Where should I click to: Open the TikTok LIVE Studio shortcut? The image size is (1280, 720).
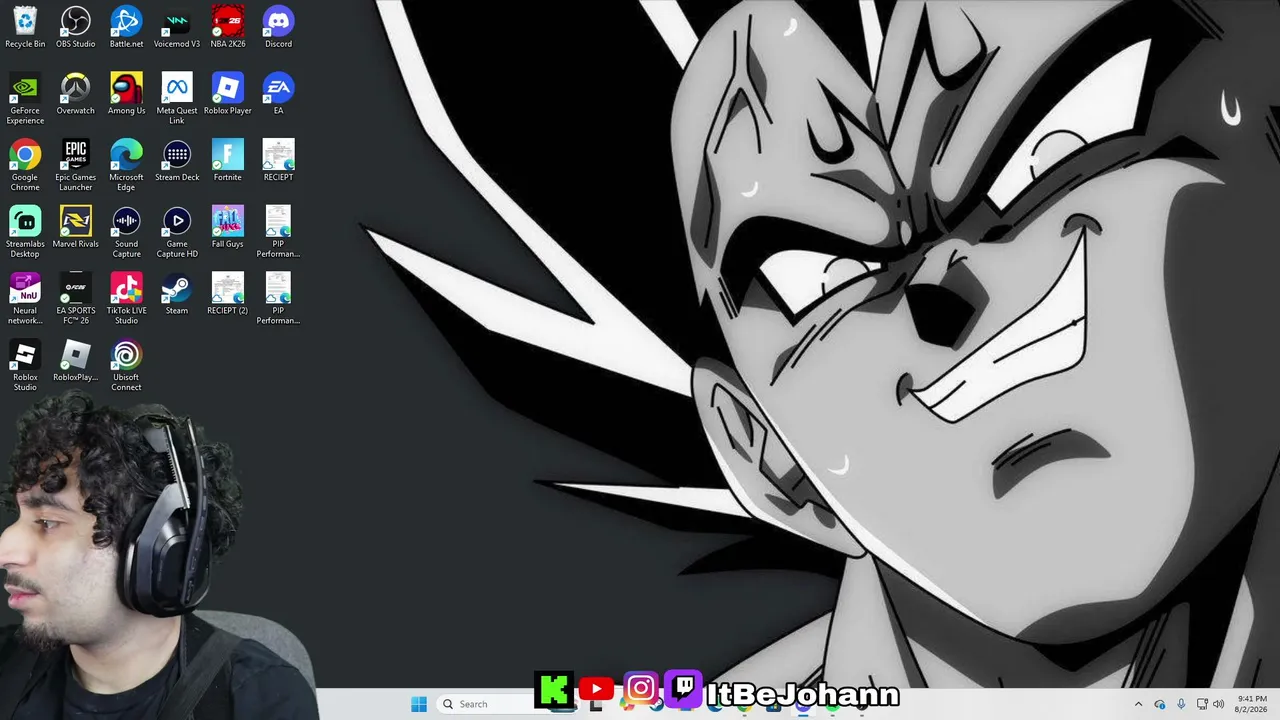(x=126, y=298)
